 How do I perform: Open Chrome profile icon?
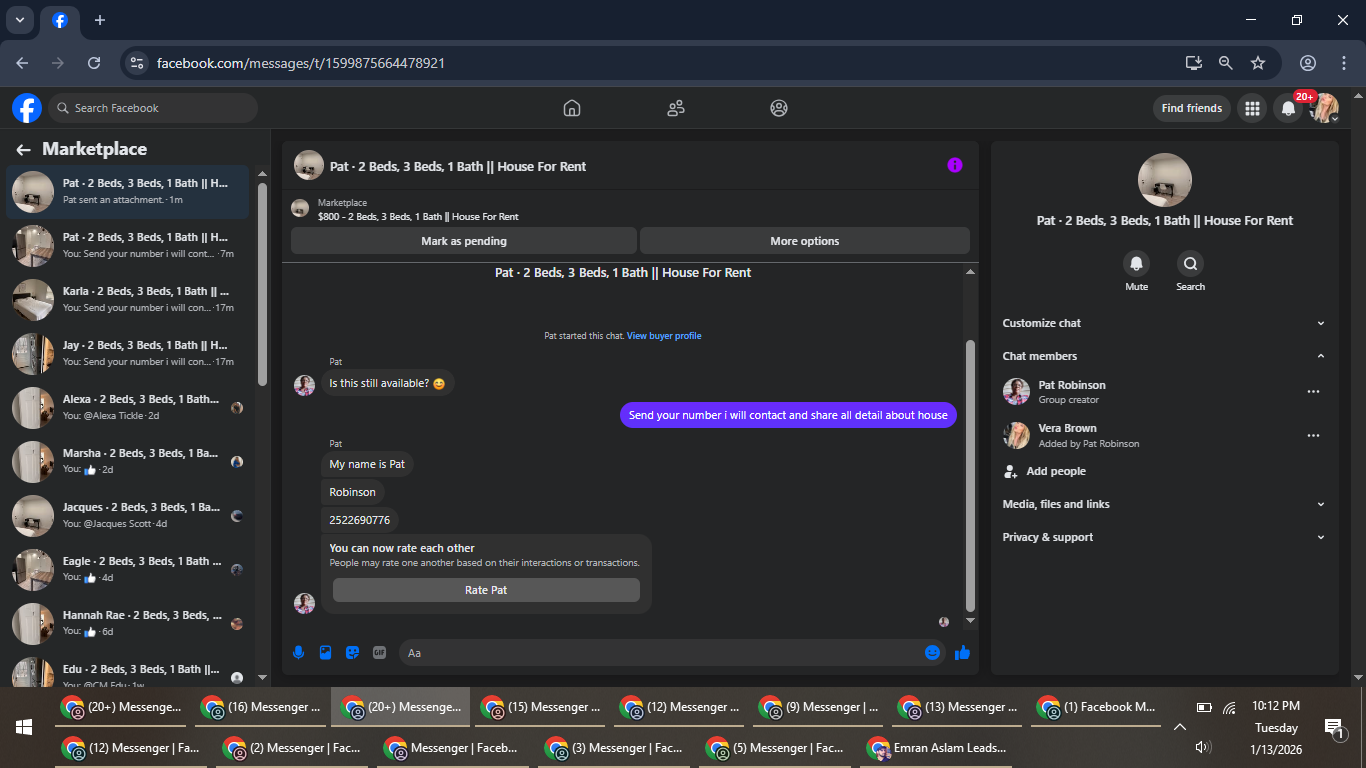coord(1307,62)
